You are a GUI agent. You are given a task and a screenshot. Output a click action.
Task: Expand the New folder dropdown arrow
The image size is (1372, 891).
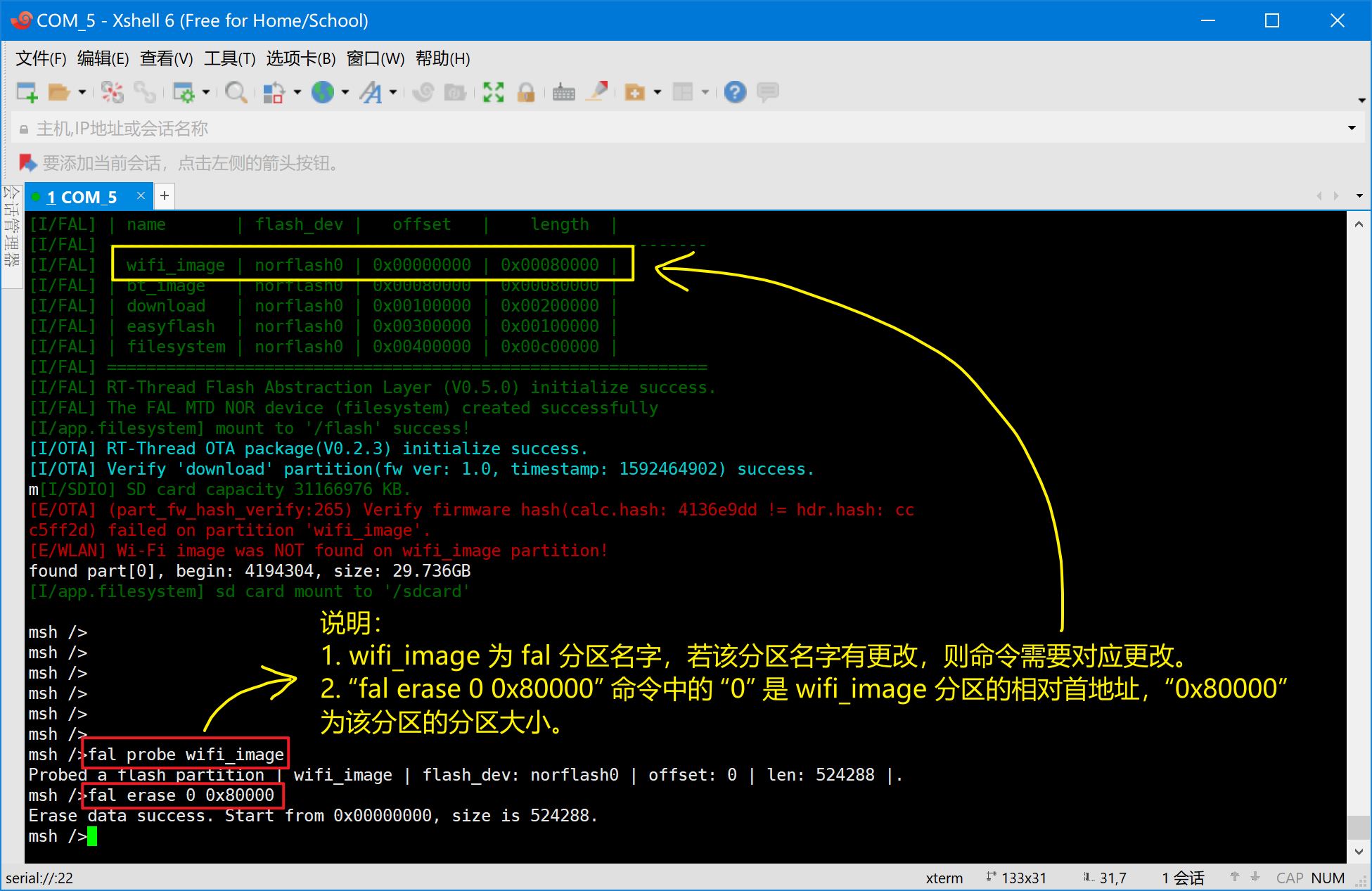[x=658, y=92]
